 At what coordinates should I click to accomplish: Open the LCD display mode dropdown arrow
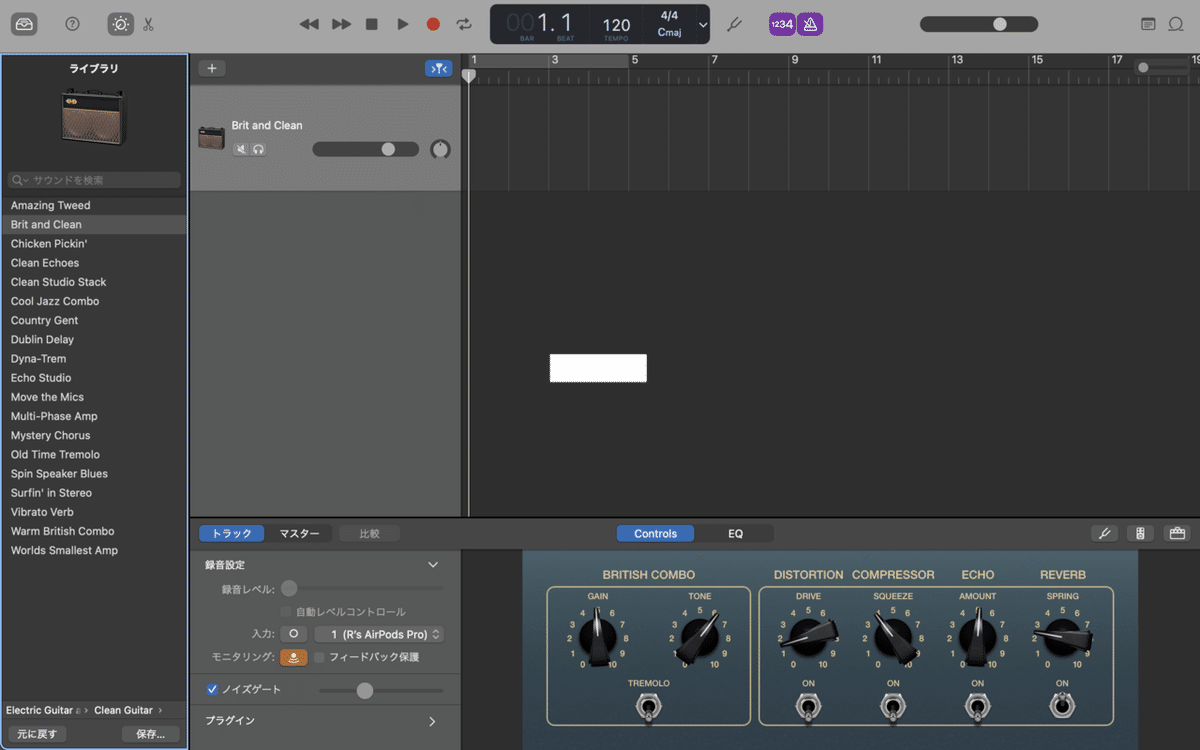click(703, 25)
